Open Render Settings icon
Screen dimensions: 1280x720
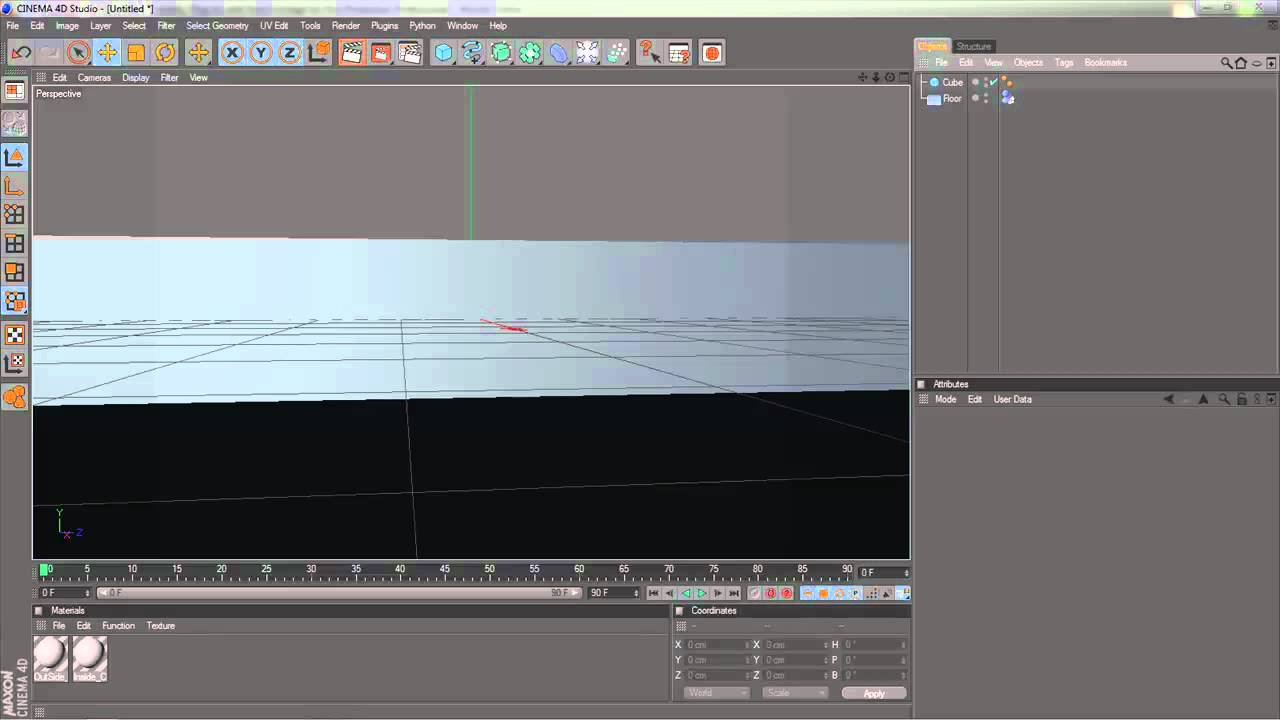410,53
